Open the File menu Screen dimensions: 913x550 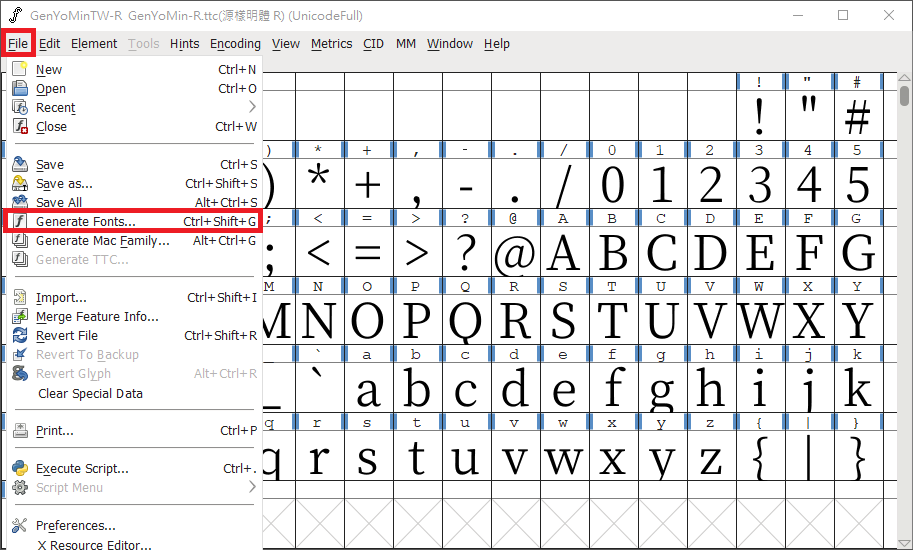pyautogui.click(x=17, y=44)
